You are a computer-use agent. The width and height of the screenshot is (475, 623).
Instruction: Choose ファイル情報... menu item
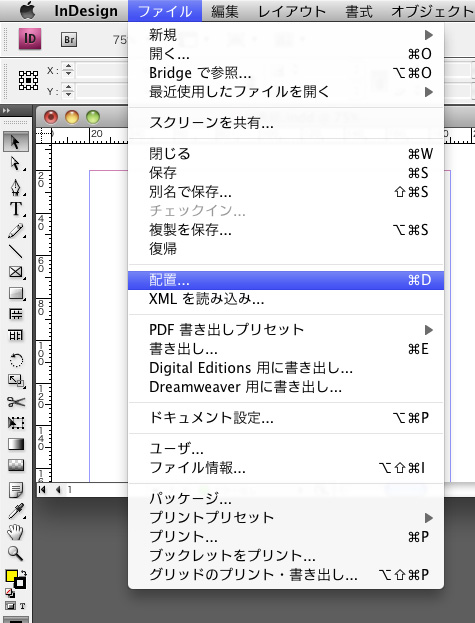(286, 468)
